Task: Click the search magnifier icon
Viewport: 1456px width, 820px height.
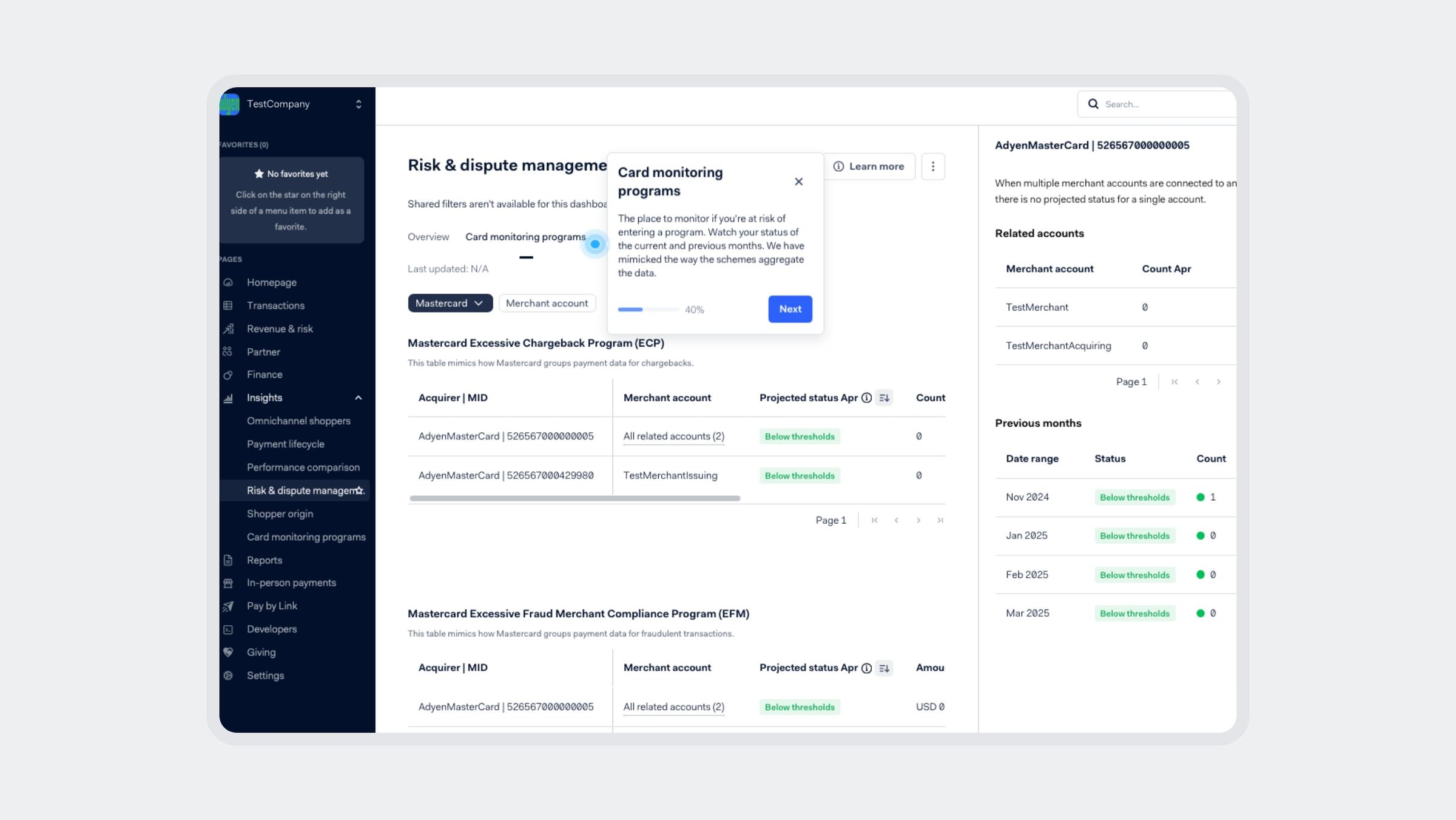Action: pyautogui.click(x=1093, y=104)
